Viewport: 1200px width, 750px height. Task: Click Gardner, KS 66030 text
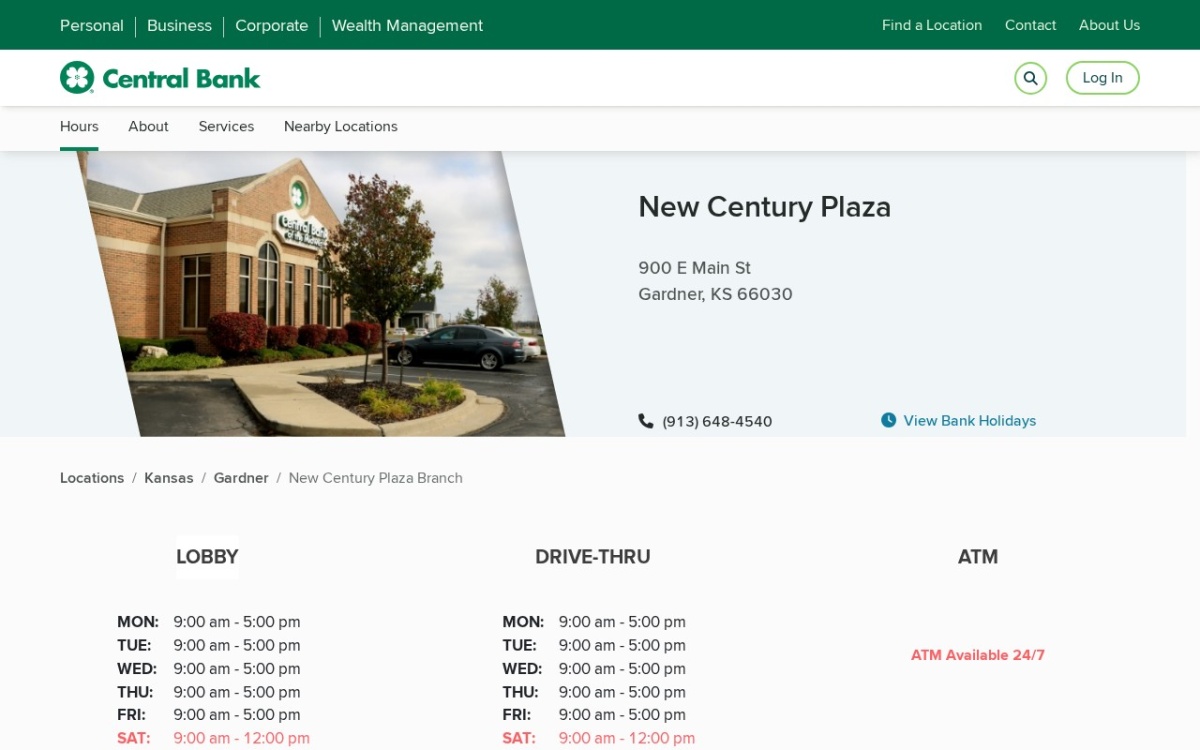715,294
